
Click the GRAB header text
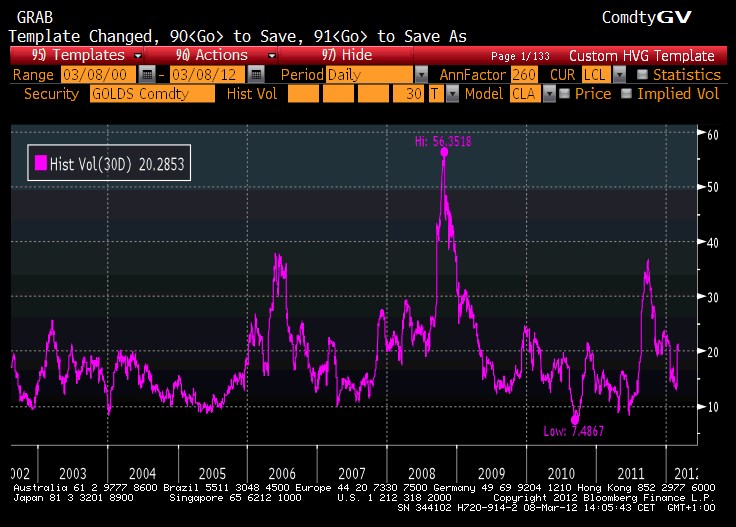click(35, 17)
